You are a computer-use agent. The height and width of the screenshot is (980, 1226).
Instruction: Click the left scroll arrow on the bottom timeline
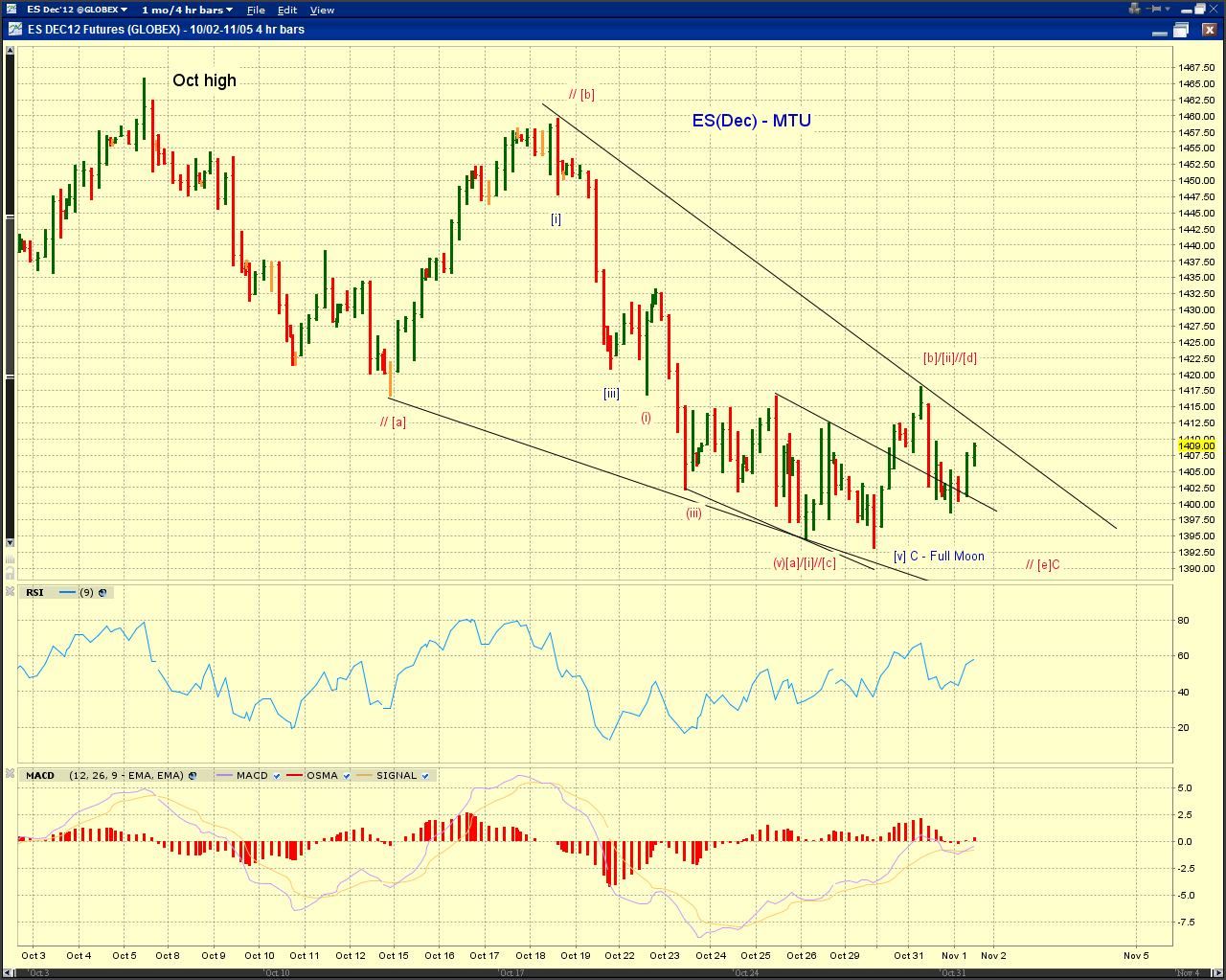point(7,970)
